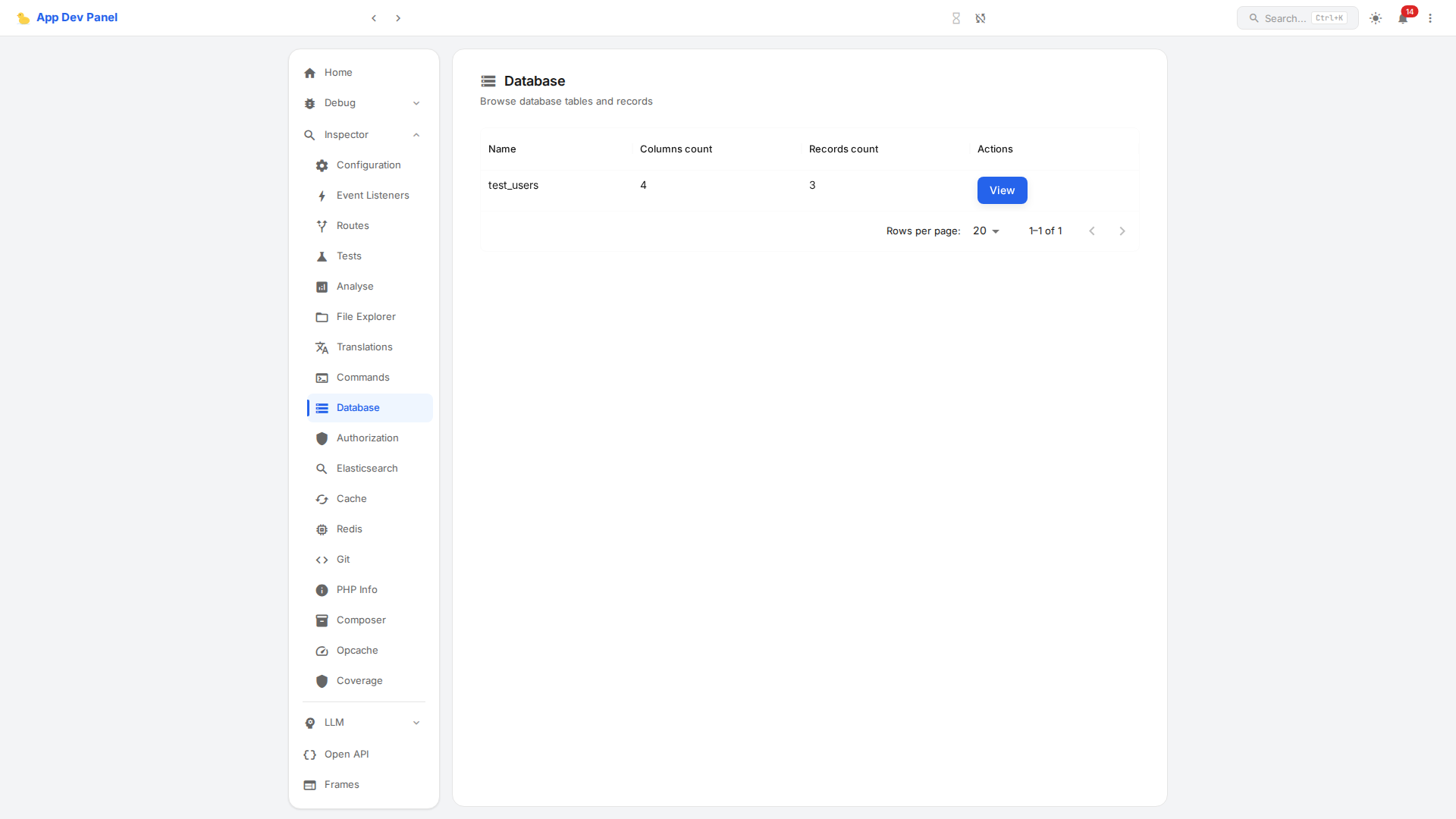Open the Routes inspector section

[x=352, y=225]
